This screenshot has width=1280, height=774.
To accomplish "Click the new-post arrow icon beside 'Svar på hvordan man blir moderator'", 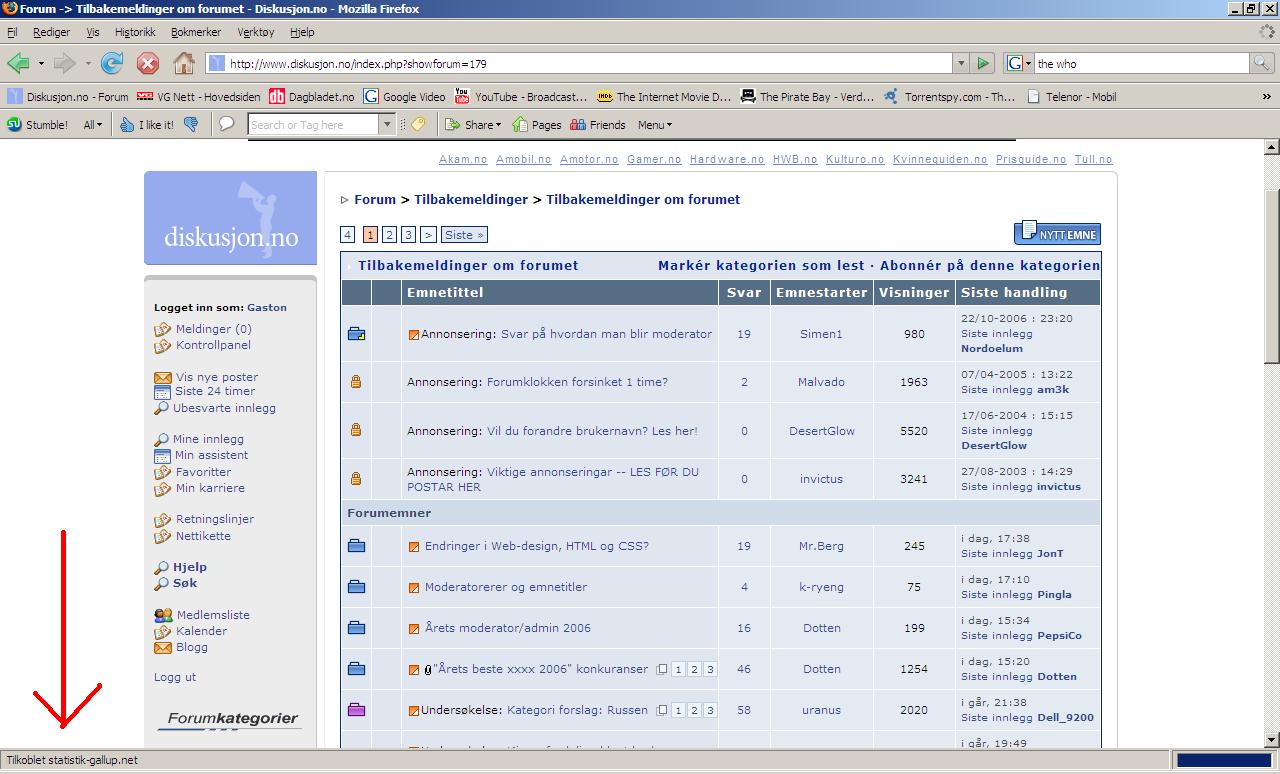I will pyautogui.click(x=414, y=335).
